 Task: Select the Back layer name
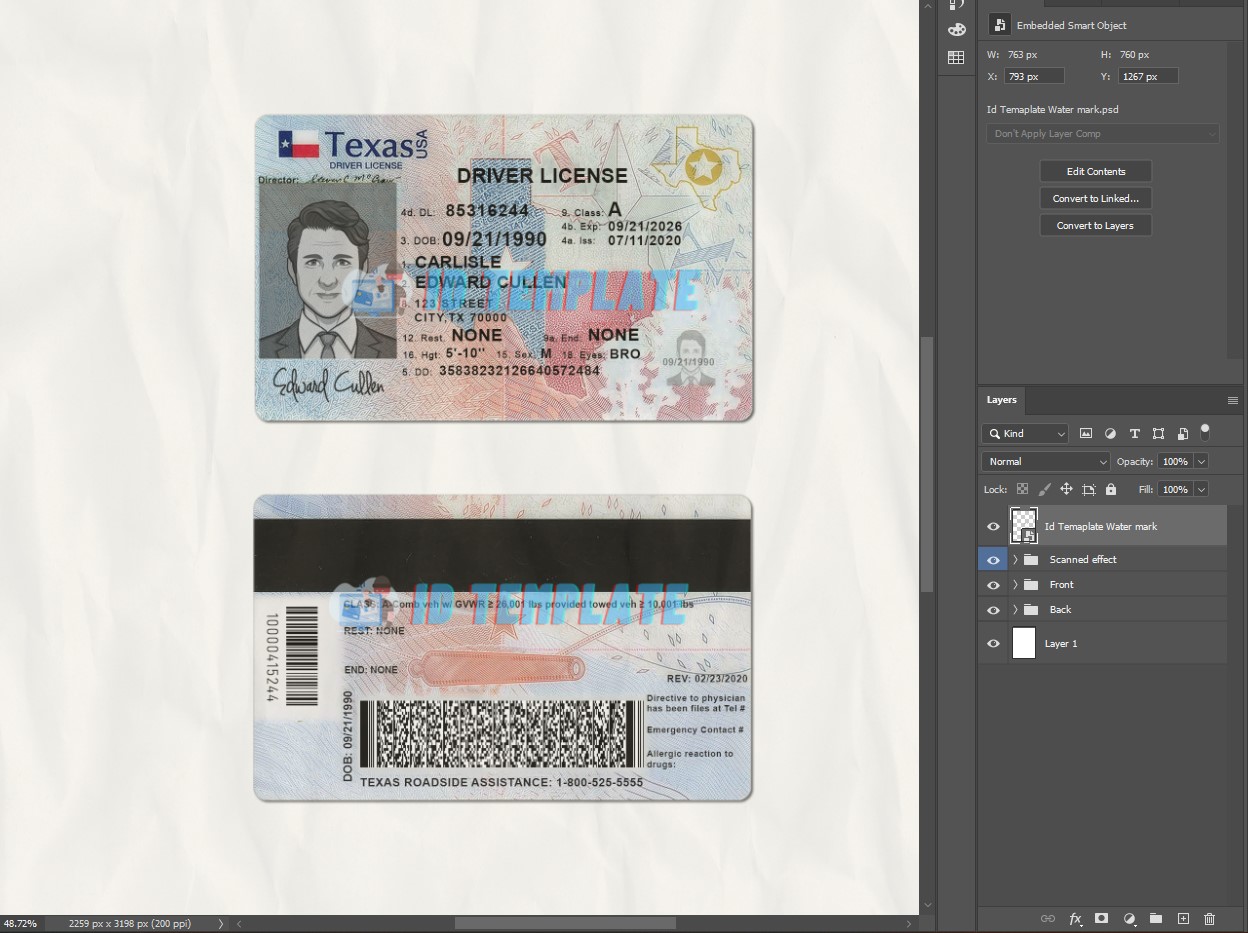1060,609
